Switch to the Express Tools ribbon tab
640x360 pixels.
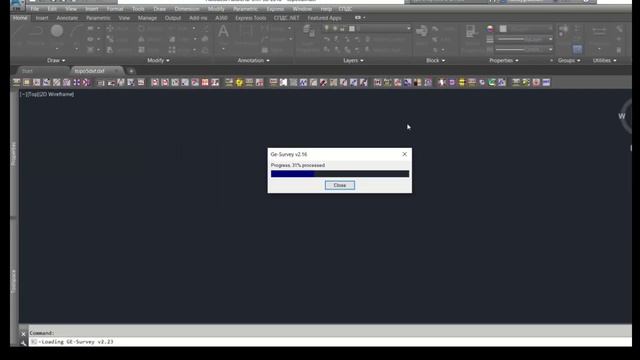250,18
